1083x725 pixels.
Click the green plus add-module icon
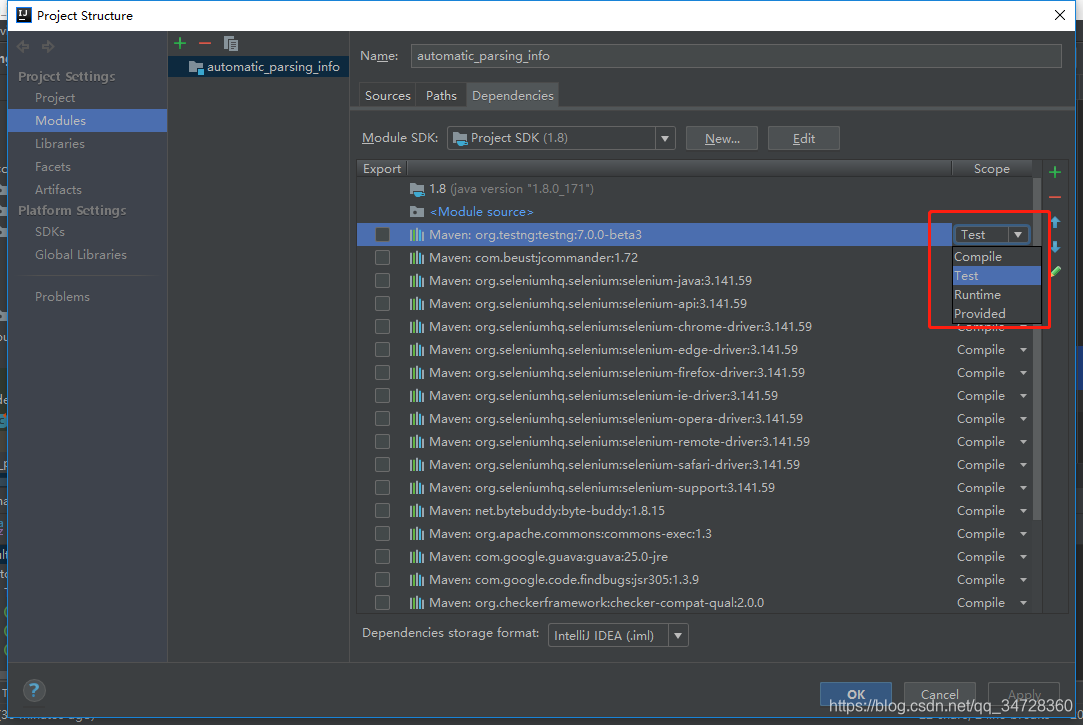tap(180, 44)
